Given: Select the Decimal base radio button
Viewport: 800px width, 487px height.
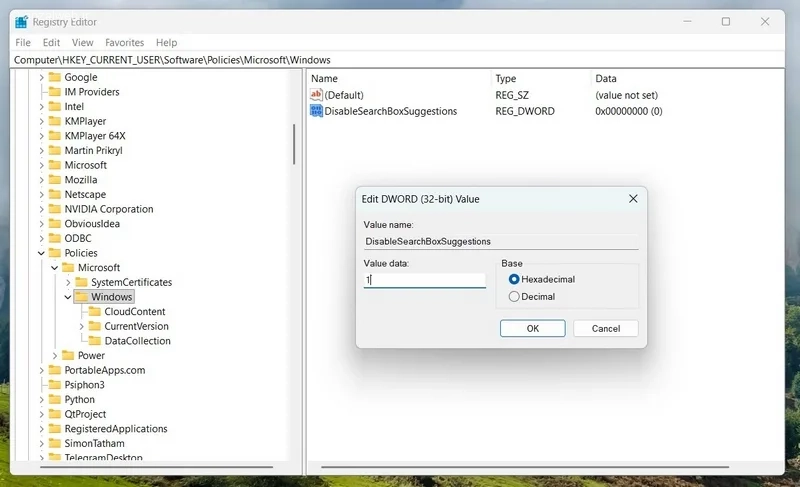Looking at the screenshot, I should point(514,296).
